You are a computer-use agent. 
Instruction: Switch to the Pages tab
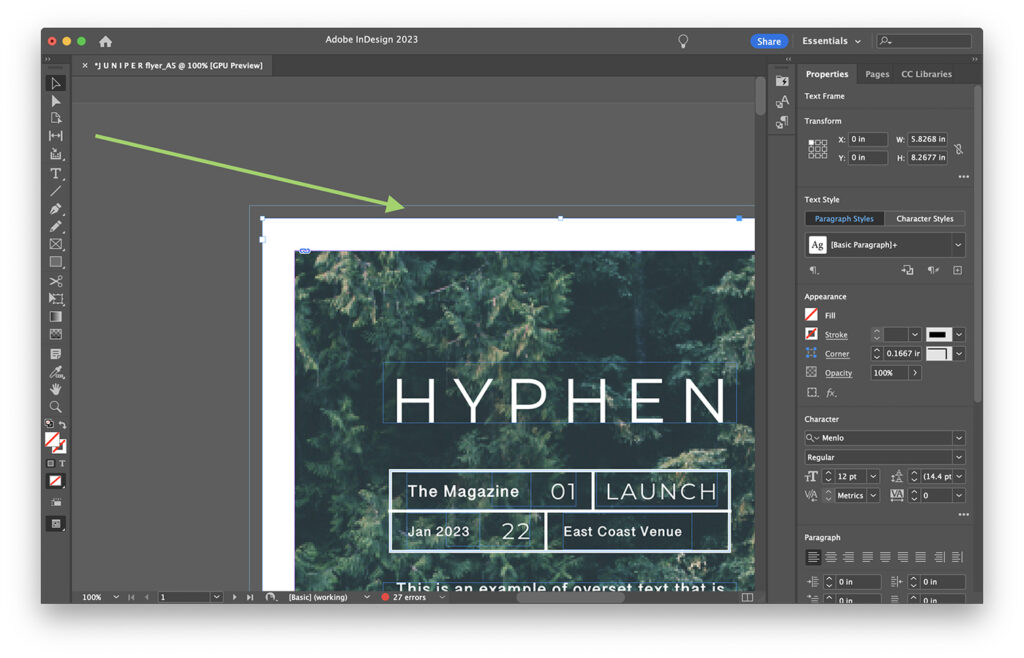tap(876, 74)
